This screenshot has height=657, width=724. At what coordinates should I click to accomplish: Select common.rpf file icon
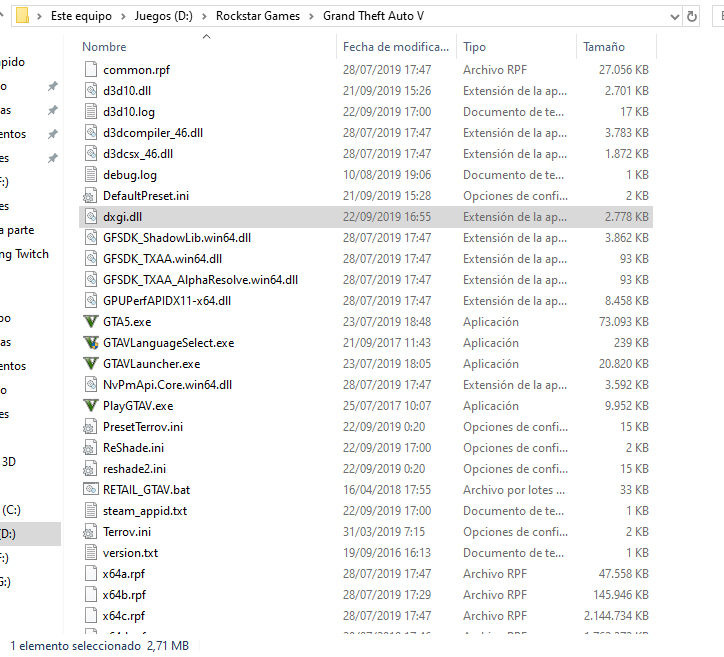pos(91,69)
